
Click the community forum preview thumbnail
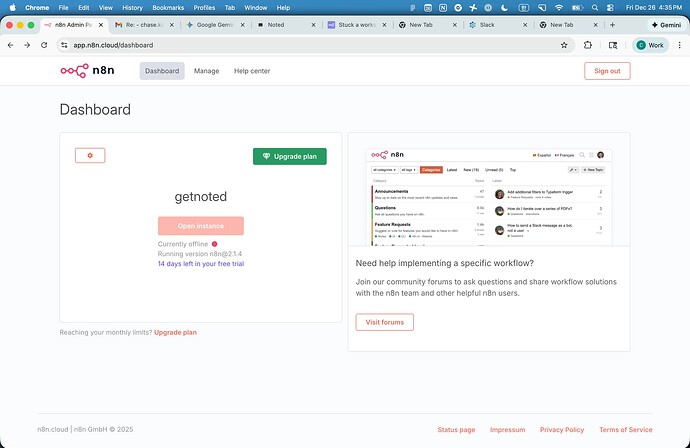coord(489,197)
